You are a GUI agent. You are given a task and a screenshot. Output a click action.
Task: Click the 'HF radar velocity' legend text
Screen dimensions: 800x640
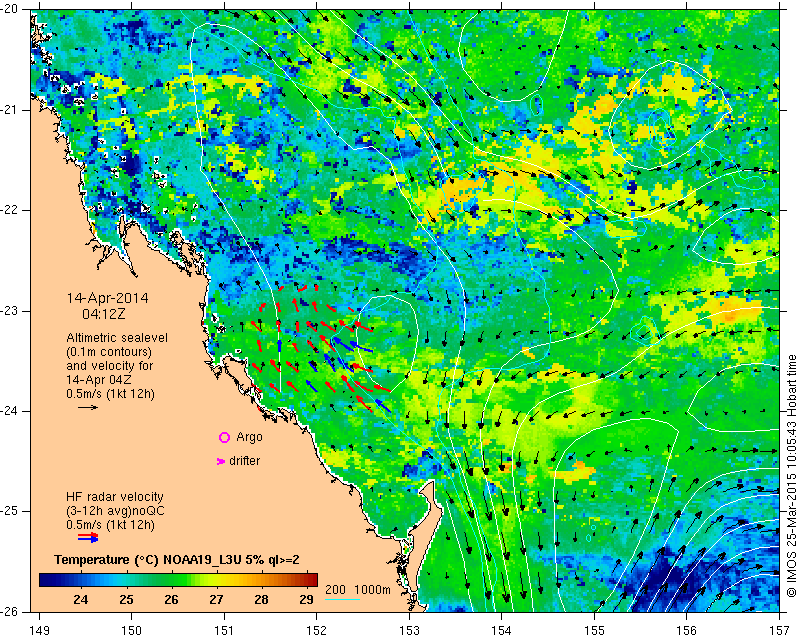115,497
